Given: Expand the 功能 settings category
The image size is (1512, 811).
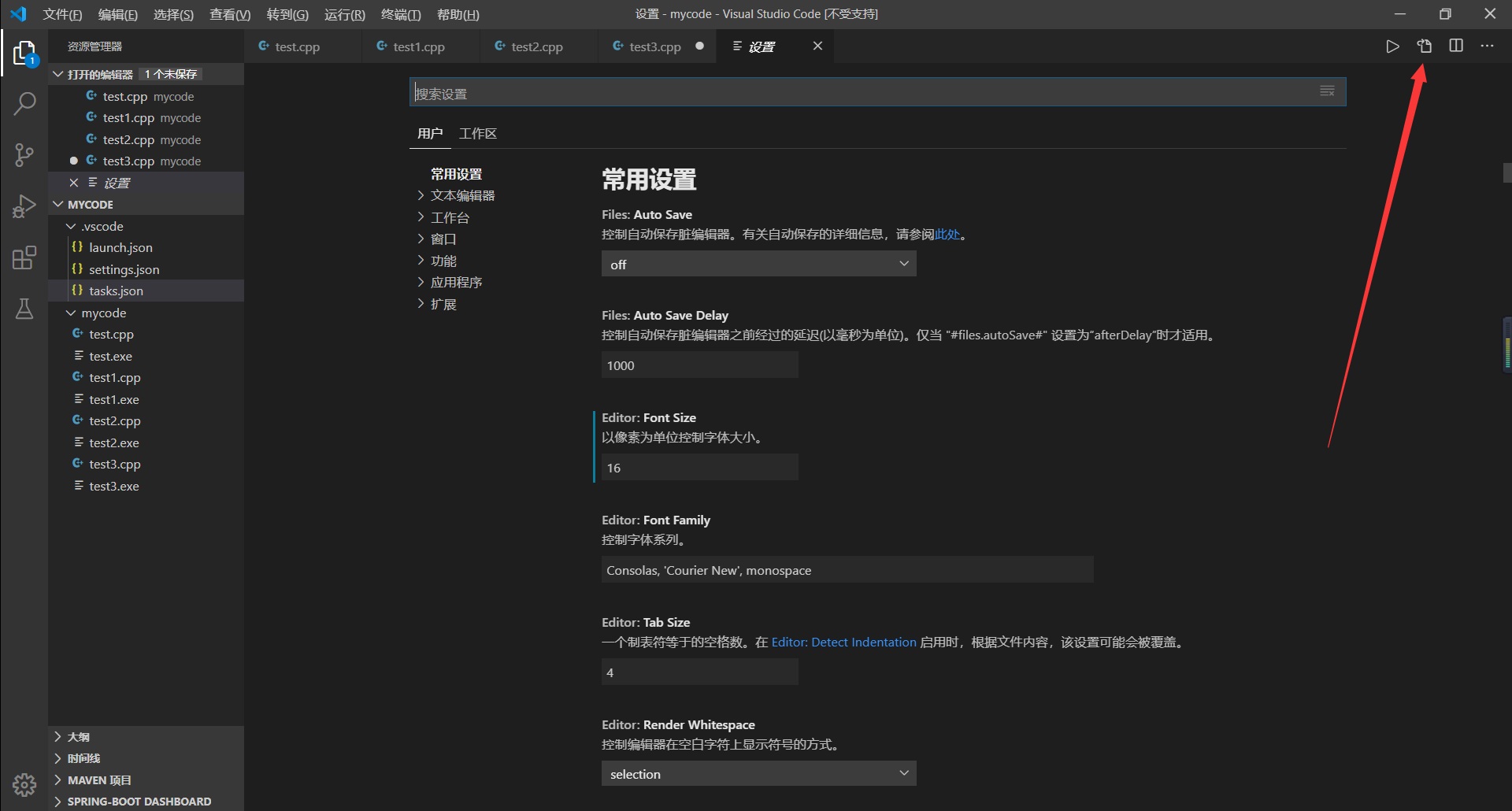Looking at the screenshot, I should (443, 261).
